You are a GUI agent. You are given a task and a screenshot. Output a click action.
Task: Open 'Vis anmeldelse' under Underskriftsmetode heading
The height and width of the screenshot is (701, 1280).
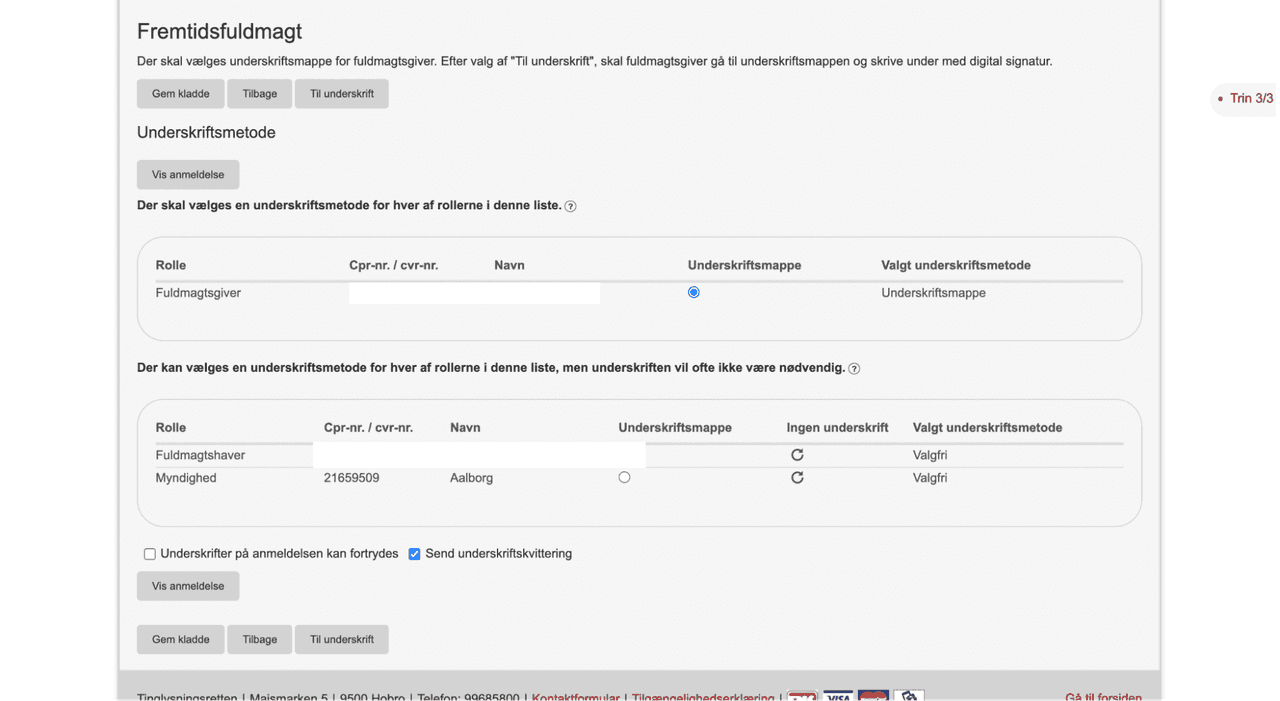click(188, 175)
